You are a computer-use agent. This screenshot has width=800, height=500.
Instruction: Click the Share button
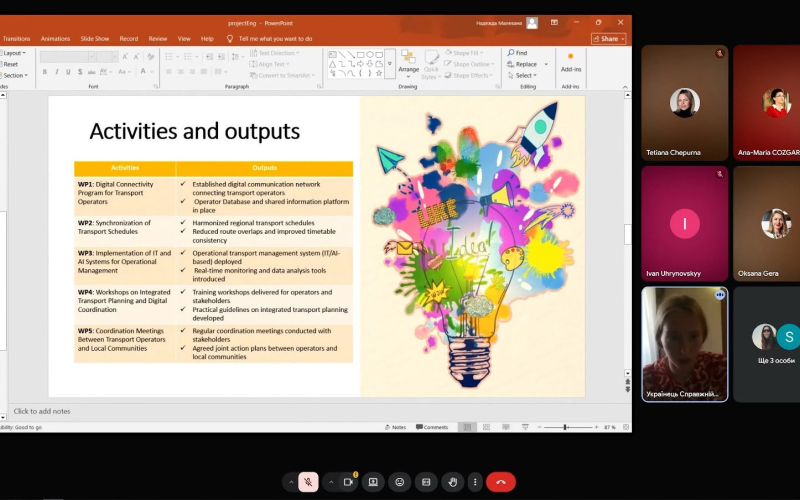pos(609,39)
